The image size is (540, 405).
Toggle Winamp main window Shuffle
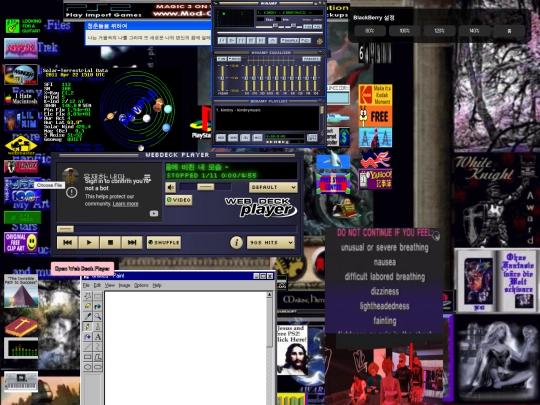pyautogui.click(x=290, y=41)
